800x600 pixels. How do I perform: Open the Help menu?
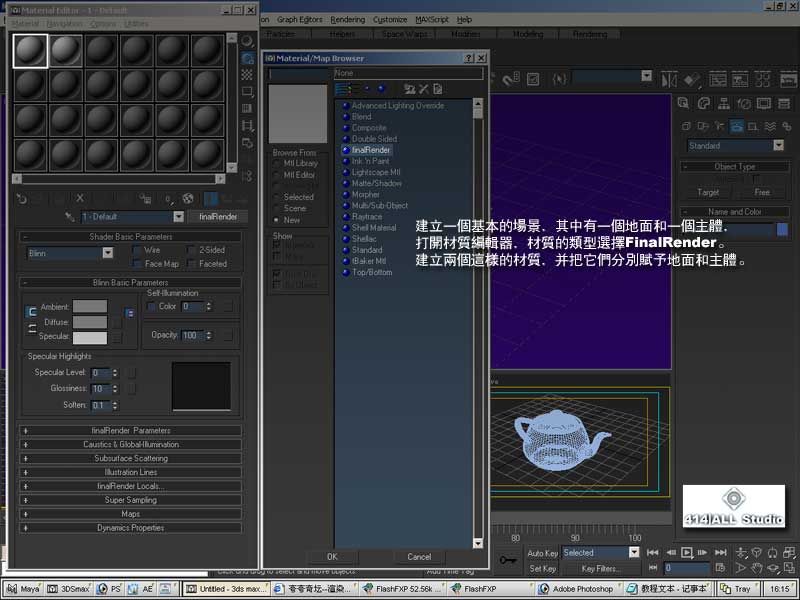point(464,19)
